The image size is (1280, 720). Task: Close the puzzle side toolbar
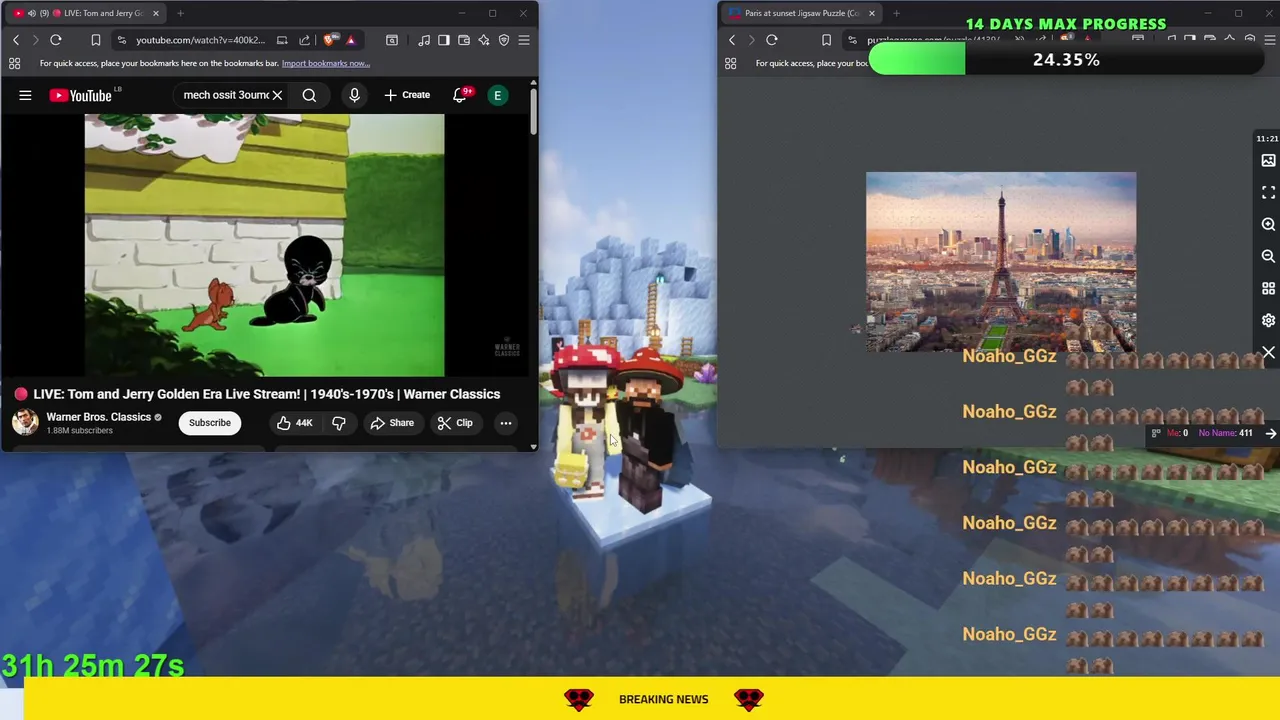1268,353
